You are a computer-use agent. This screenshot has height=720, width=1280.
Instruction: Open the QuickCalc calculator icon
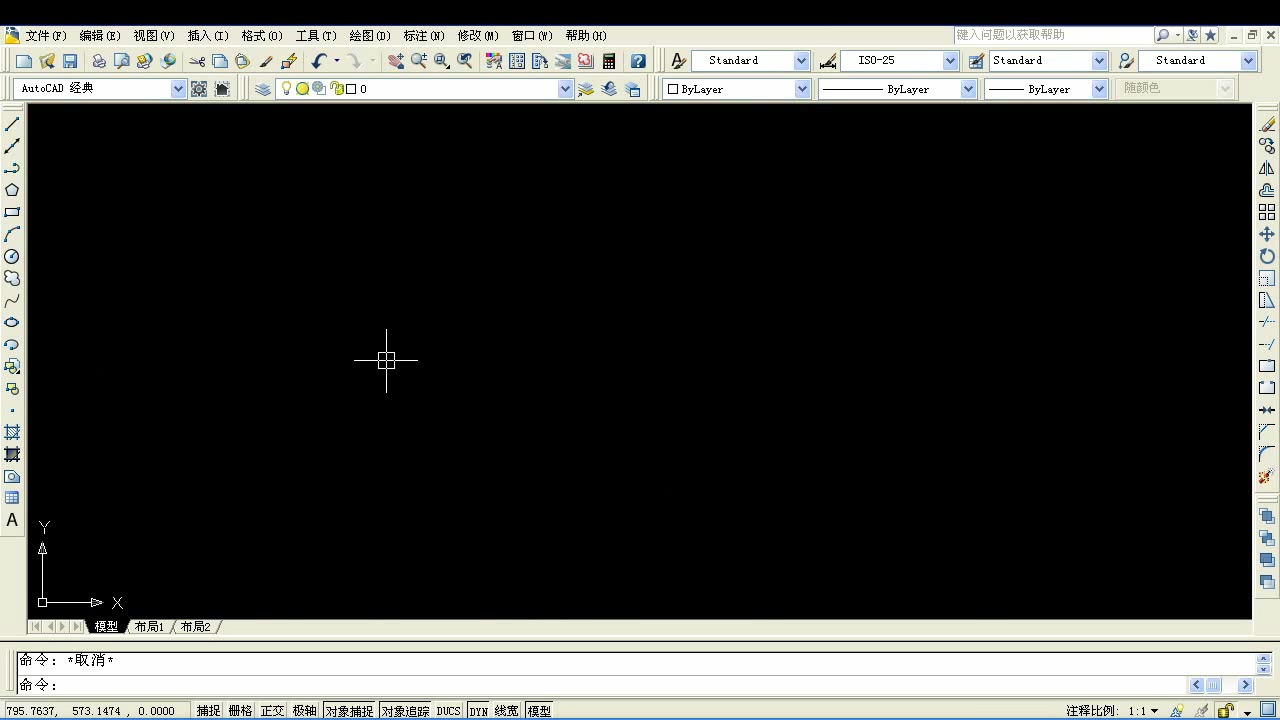coord(608,61)
